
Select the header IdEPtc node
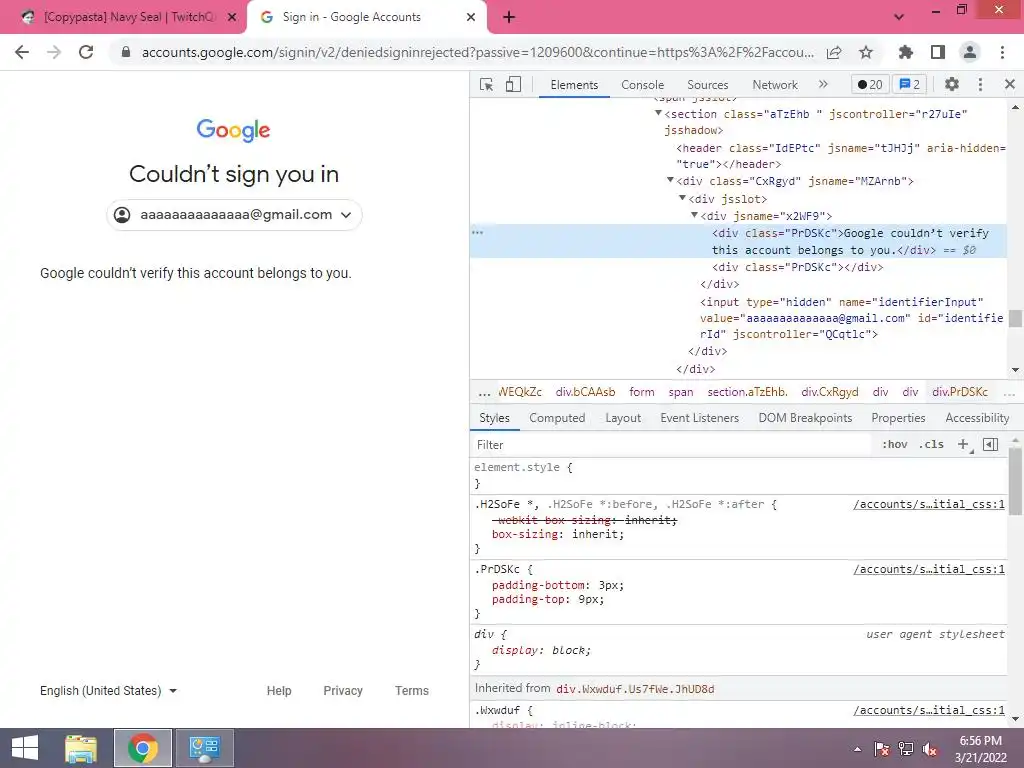(x=840, y=156)
